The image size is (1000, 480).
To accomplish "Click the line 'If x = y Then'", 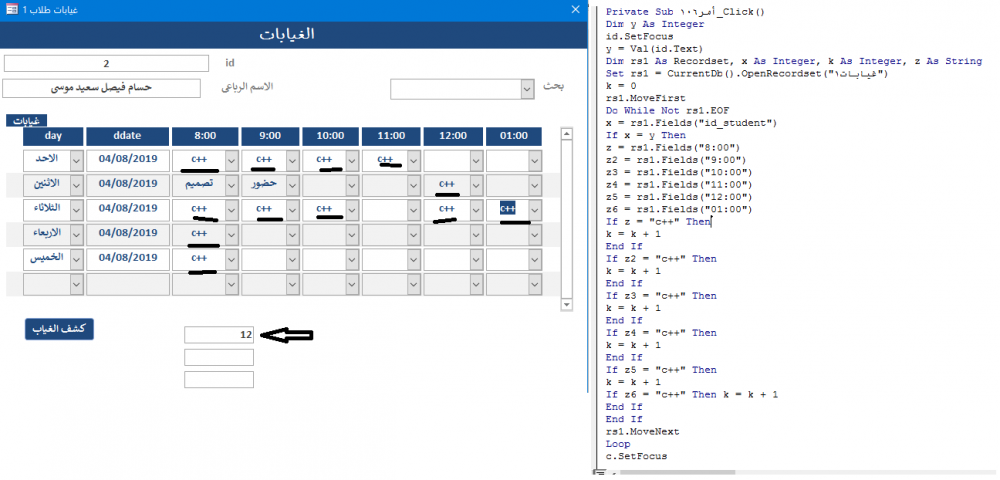I will (645, 135).
